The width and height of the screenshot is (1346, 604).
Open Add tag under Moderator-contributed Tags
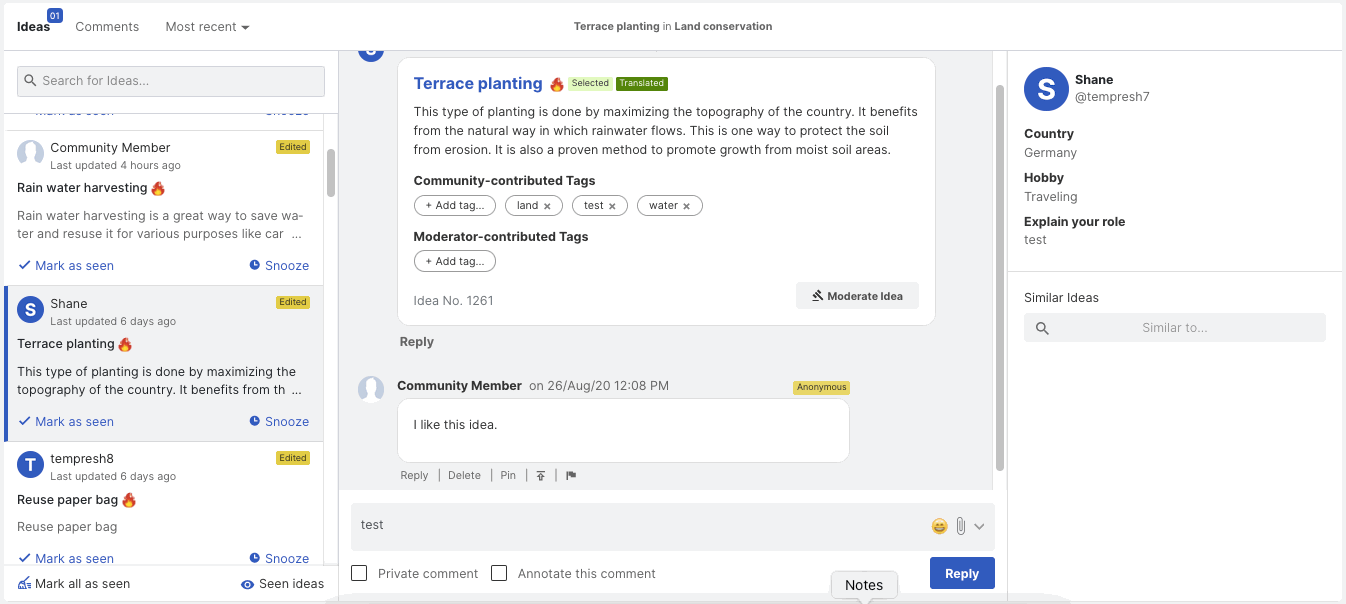coord(454,261)
